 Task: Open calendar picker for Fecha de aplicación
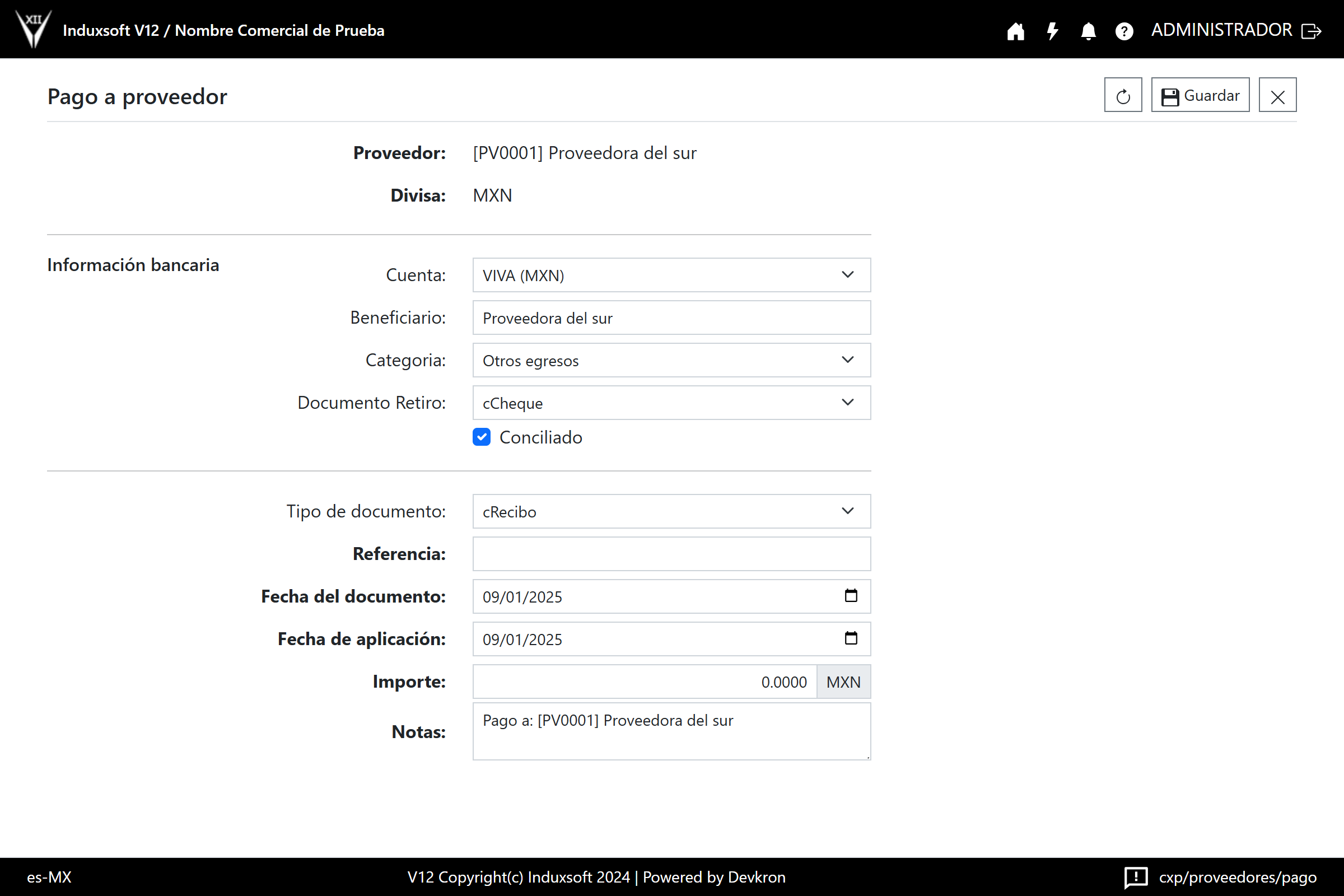point(851,638)
